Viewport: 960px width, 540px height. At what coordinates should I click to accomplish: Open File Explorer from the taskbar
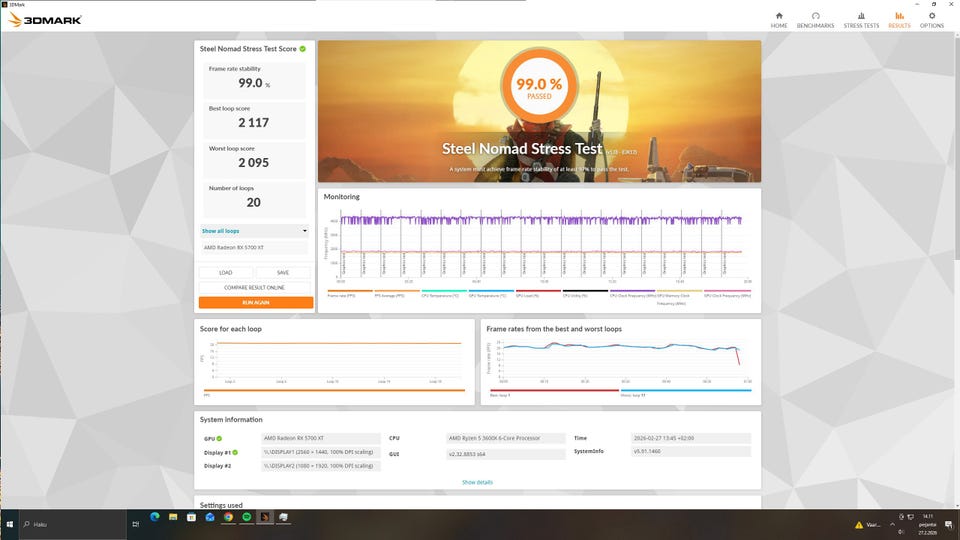click(x=173, y=517)
